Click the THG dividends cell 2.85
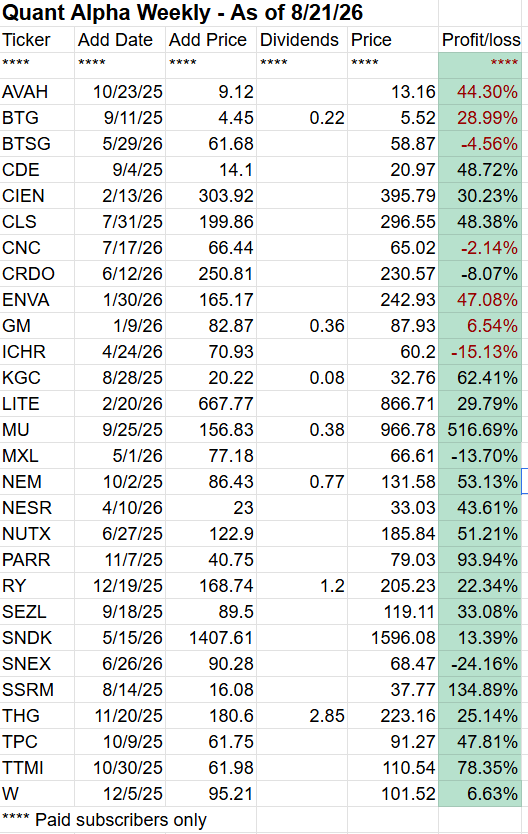The width and height of the screenshot is (528, 834). point(302,716)
